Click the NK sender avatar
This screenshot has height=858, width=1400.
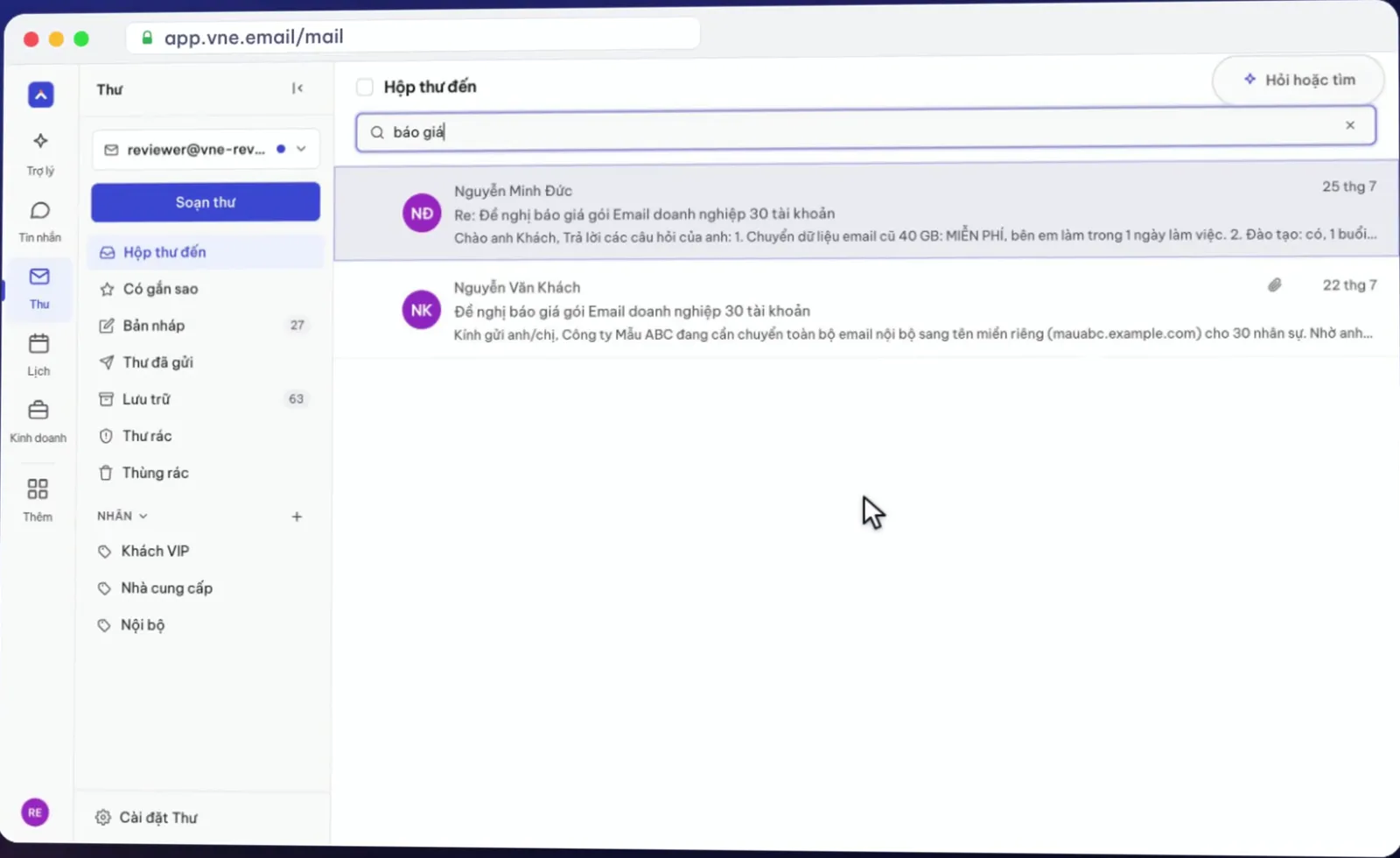421,310
